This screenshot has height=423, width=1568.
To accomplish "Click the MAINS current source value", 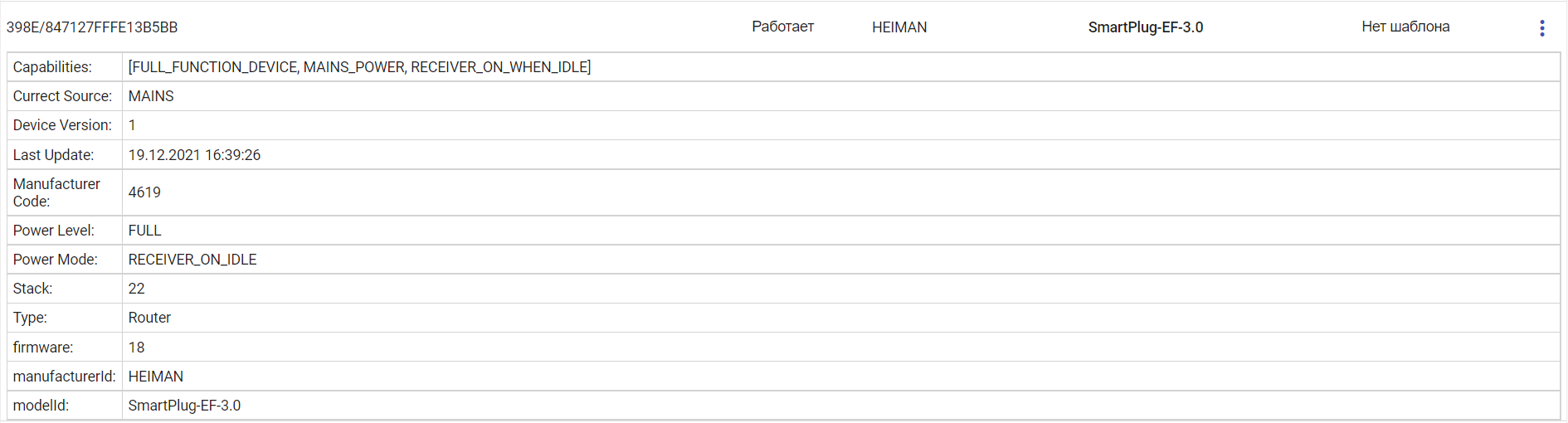I will click(x=151, y=96).
